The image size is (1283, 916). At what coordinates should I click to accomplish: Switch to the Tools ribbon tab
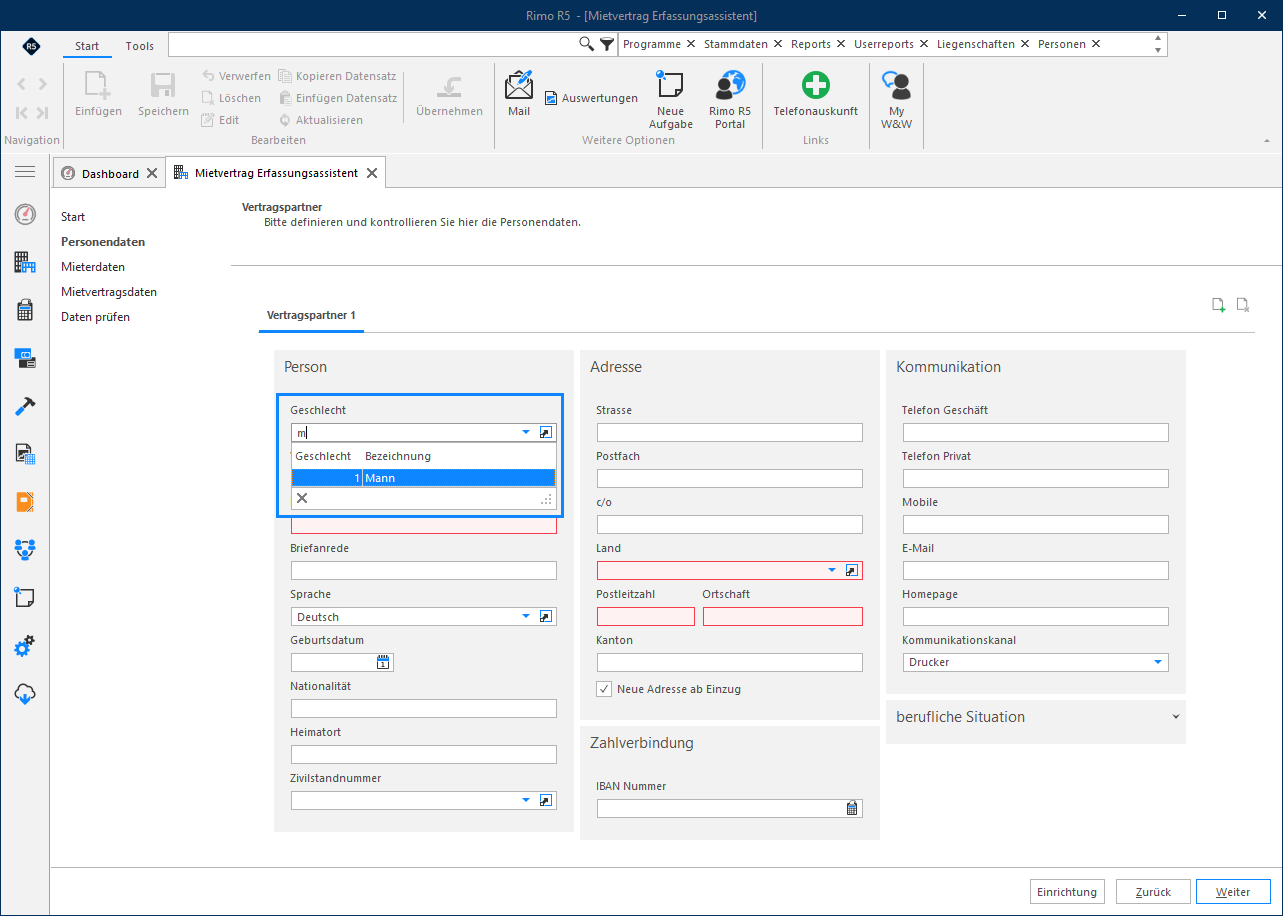[x=140, y=46]
